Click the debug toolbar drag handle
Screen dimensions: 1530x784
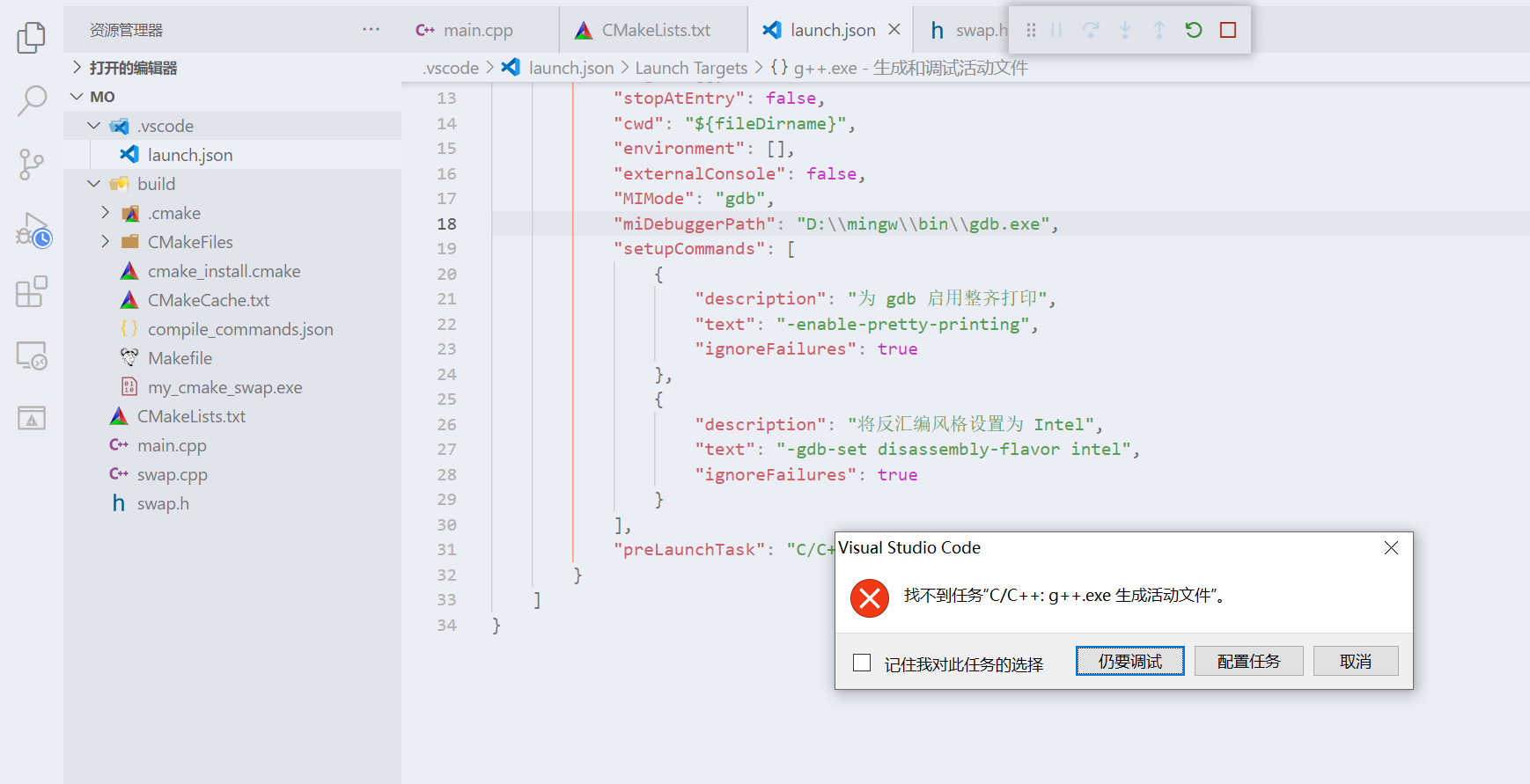click(x=1031, y=30)
